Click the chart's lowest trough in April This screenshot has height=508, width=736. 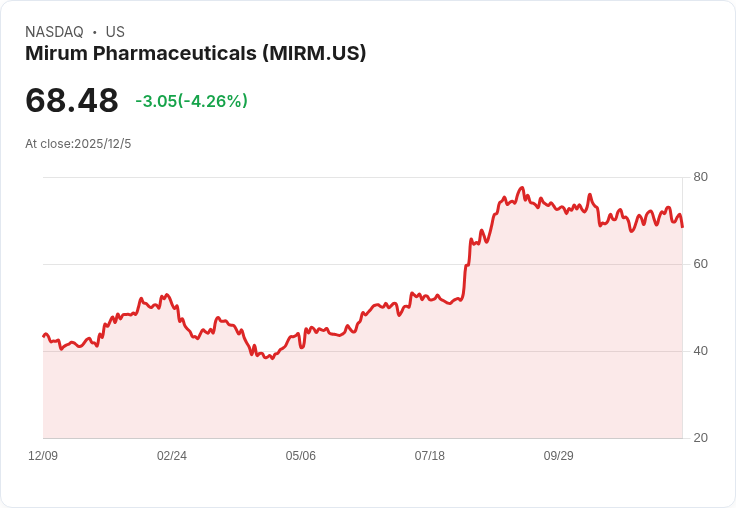tap(272, 358)
